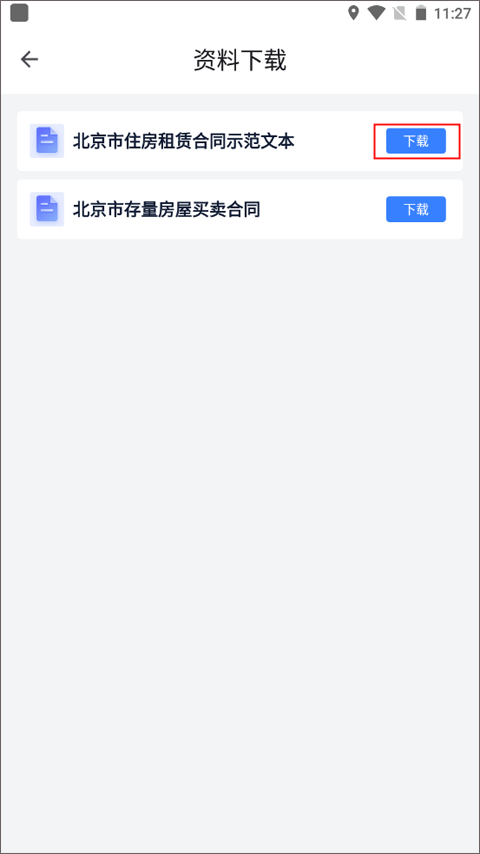Download 北京市存量房屋买卖合同
Image resolution: width=480 pixels, height=854 pixels.
pos(416,209)
